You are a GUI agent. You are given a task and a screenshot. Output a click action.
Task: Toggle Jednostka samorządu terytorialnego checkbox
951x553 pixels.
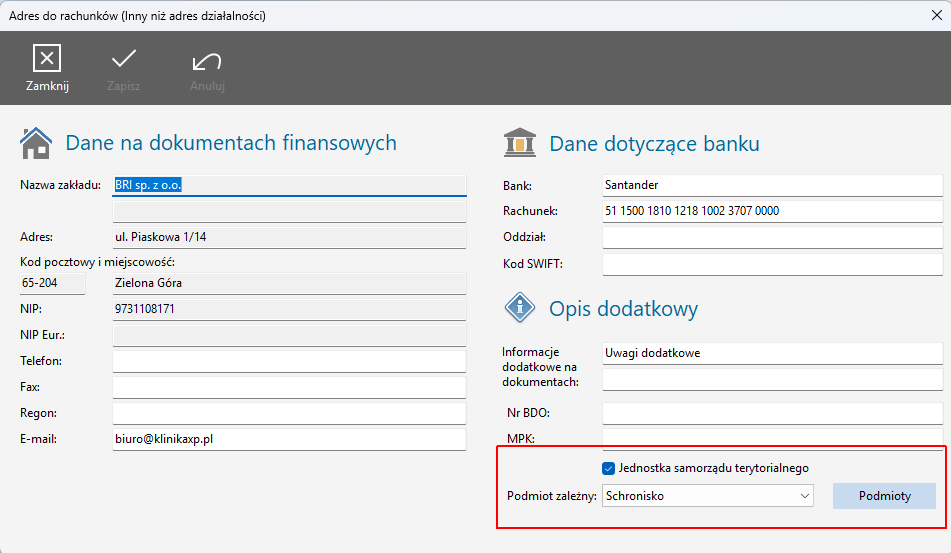608,468
